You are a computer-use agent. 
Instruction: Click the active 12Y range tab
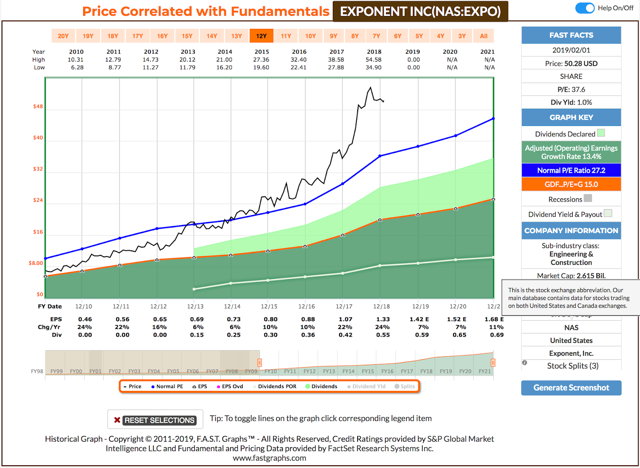(x=261, y=36)
